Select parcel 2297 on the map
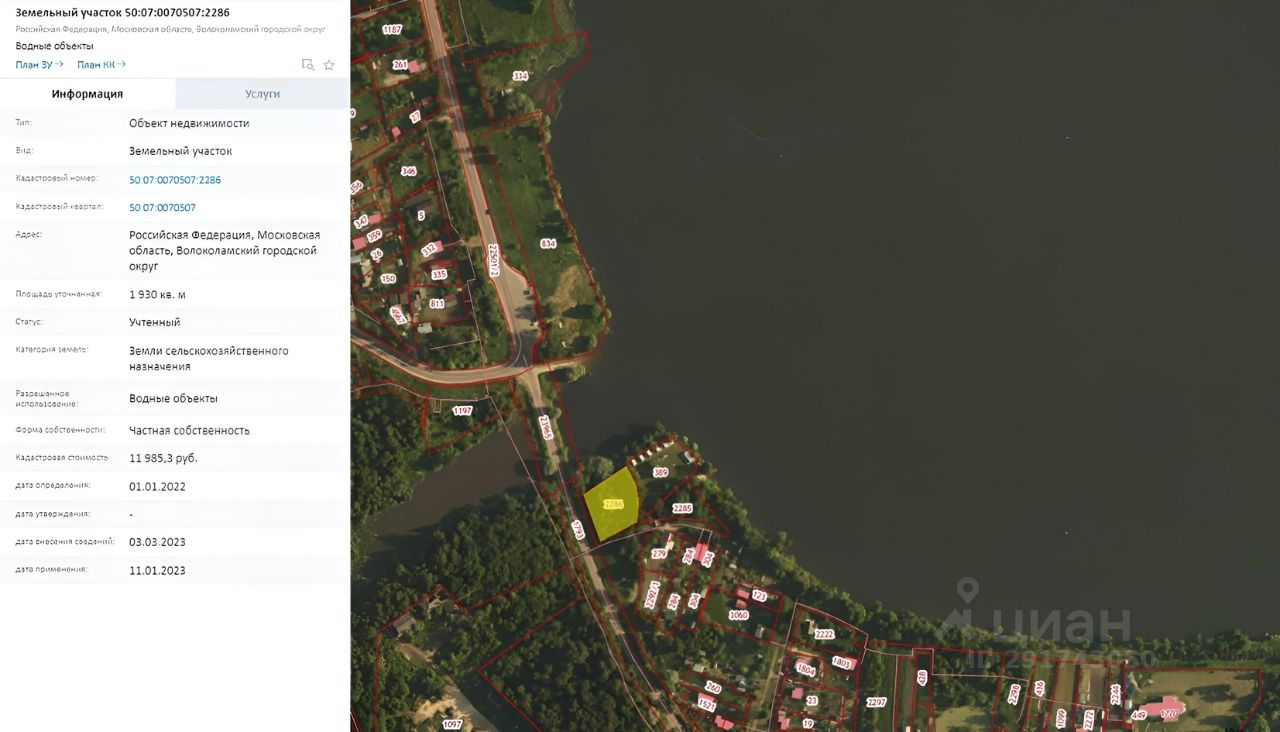The height and width of the screenshot is (732, 1280). [876, 702]
